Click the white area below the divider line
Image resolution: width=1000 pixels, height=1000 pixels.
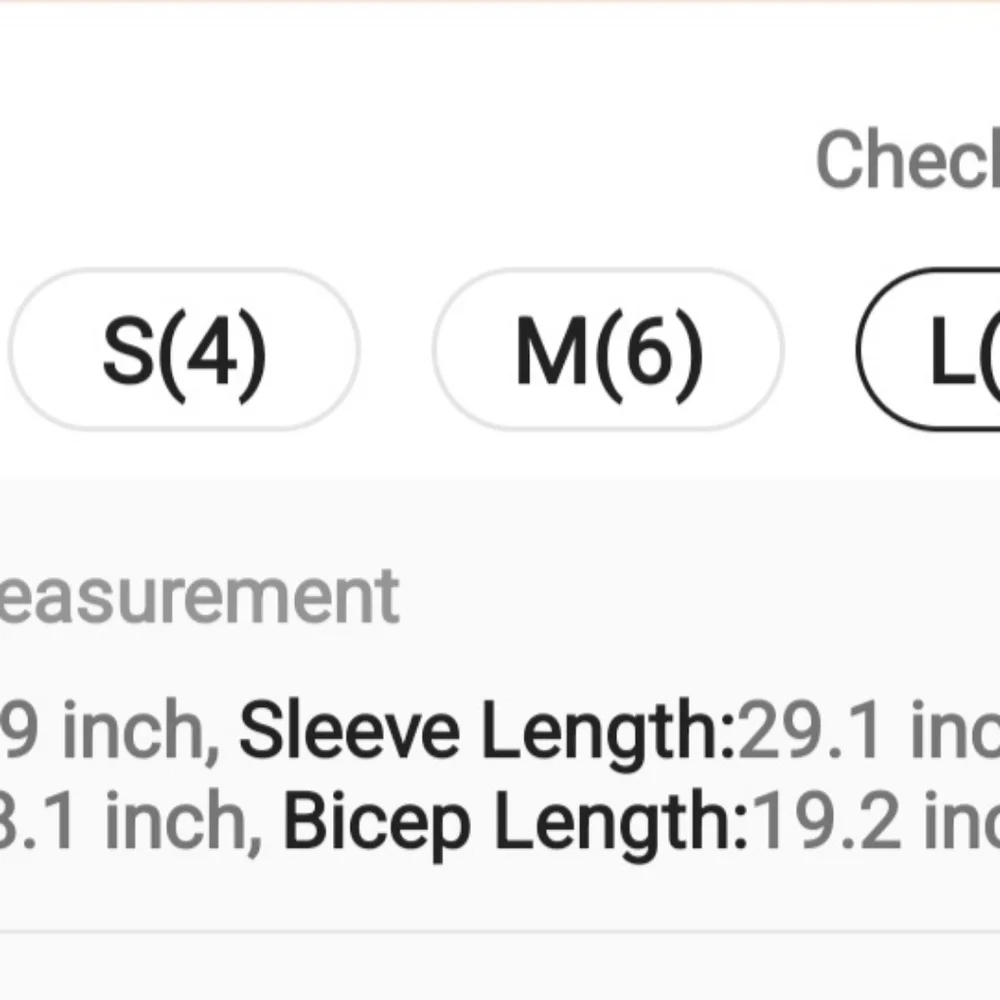[x=500, y=968]
